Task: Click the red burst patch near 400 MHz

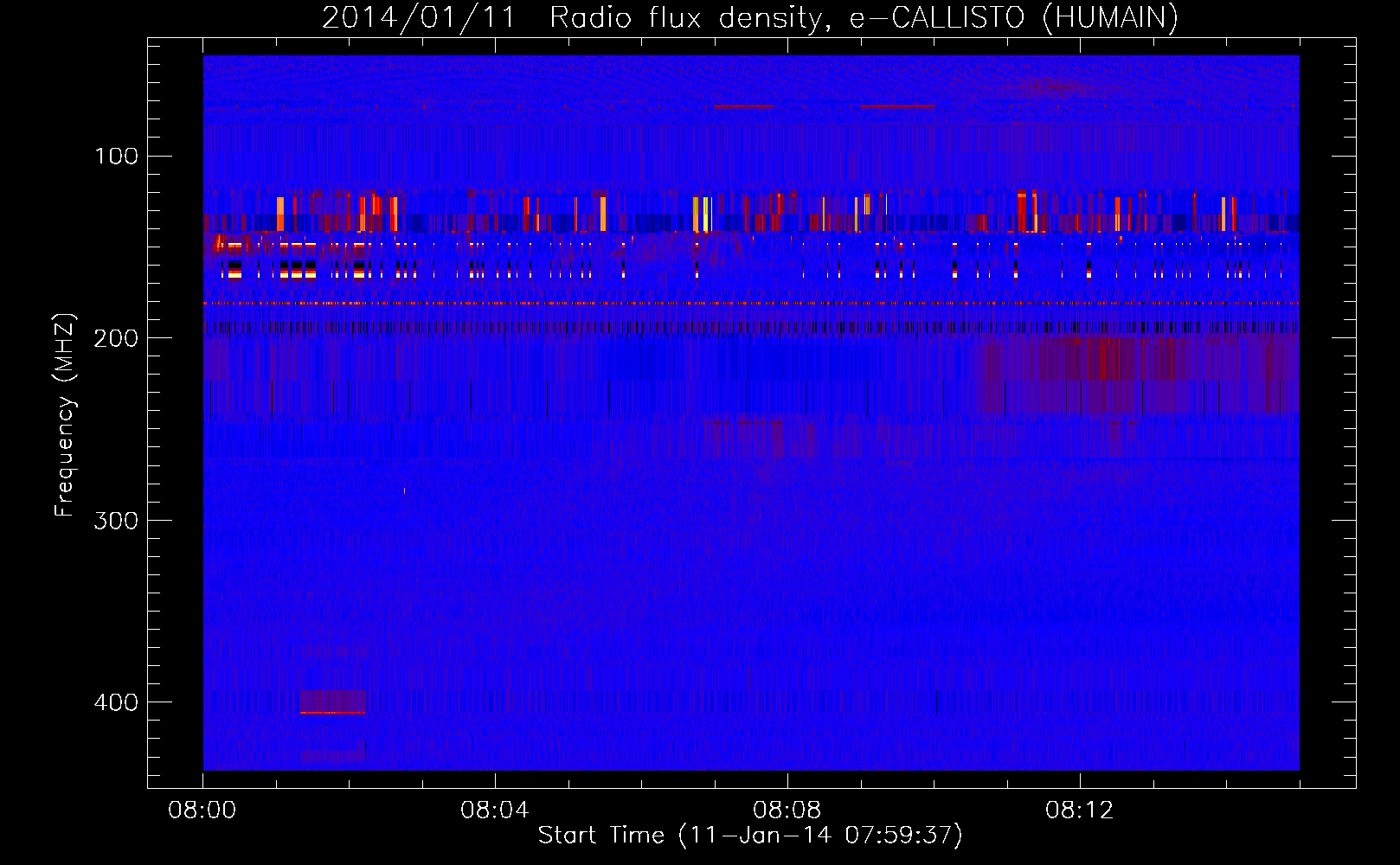Action: click(333, 702)
